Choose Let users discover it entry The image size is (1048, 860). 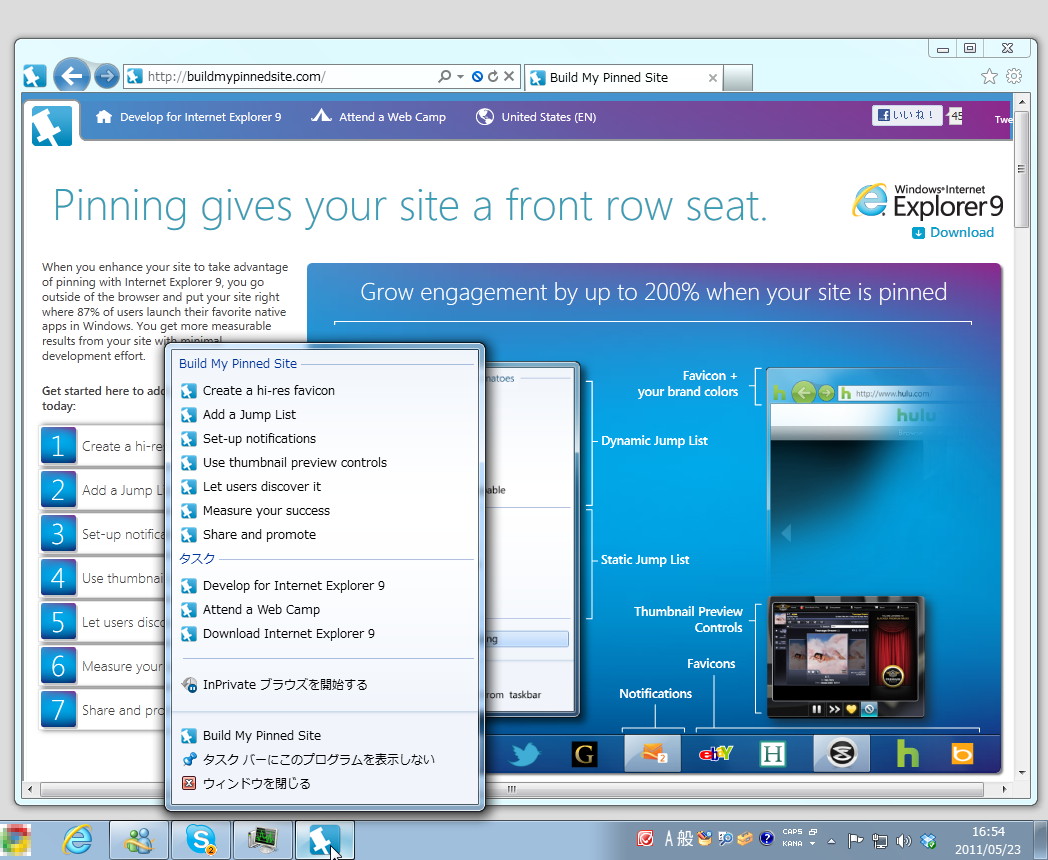tap(325, 487)
